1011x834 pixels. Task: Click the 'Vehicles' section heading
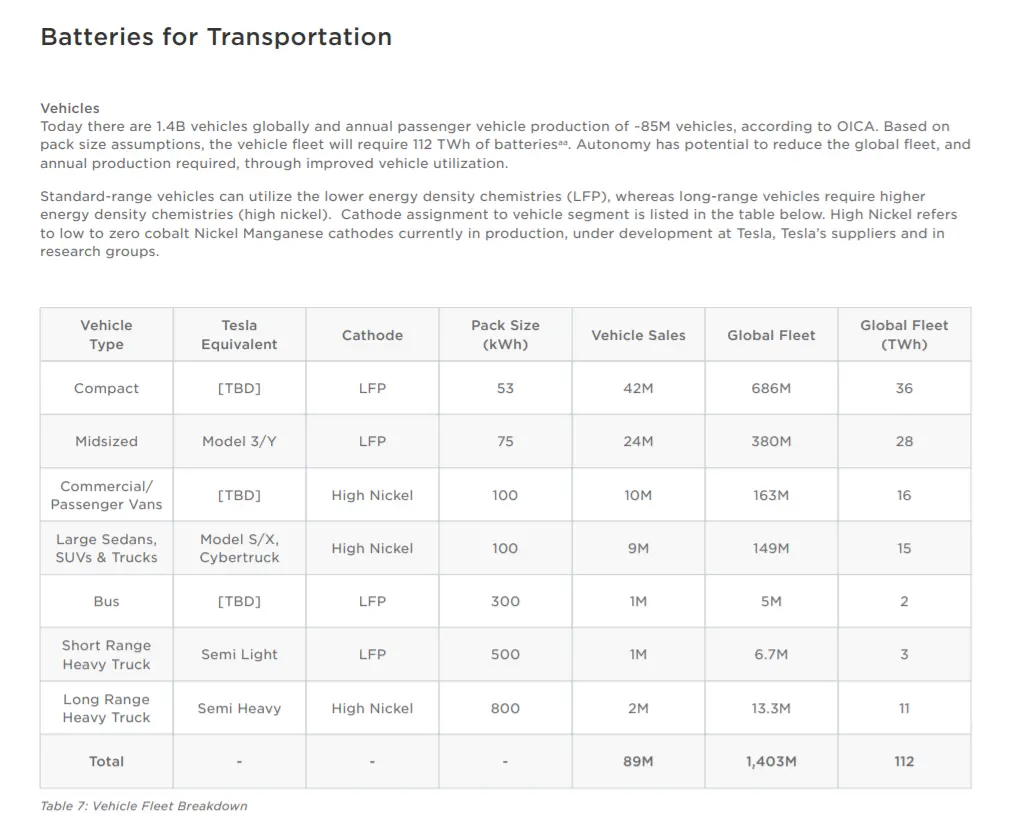70,108
